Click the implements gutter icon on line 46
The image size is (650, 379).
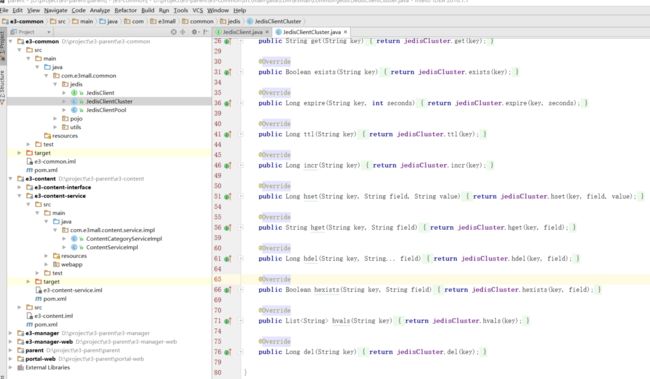tap(228, 165)
